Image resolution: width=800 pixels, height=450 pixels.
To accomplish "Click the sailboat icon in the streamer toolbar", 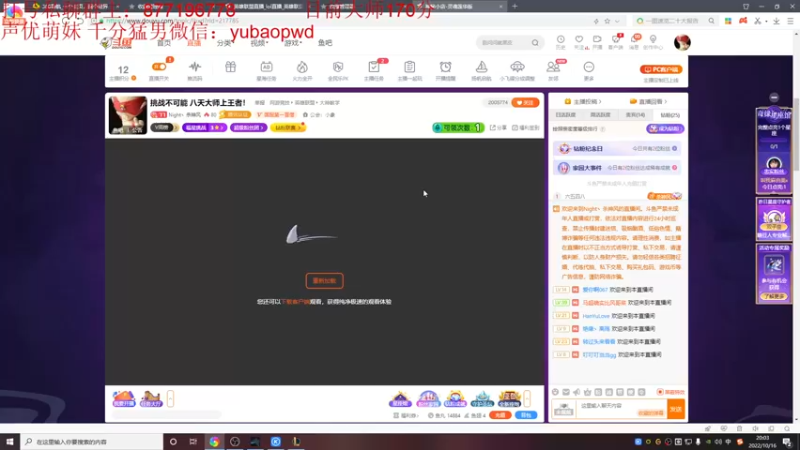I will 481,67.
